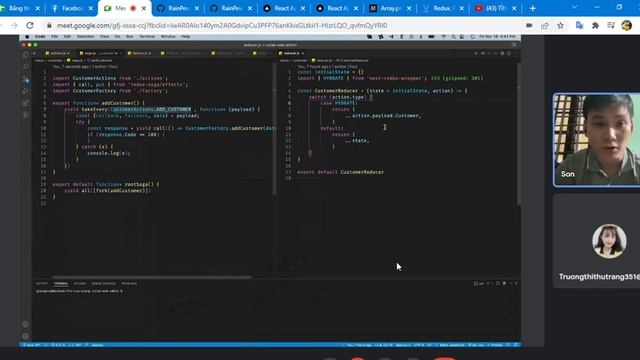
Task: Open the tab search chevron in the title bar
Action: point(574,7)
